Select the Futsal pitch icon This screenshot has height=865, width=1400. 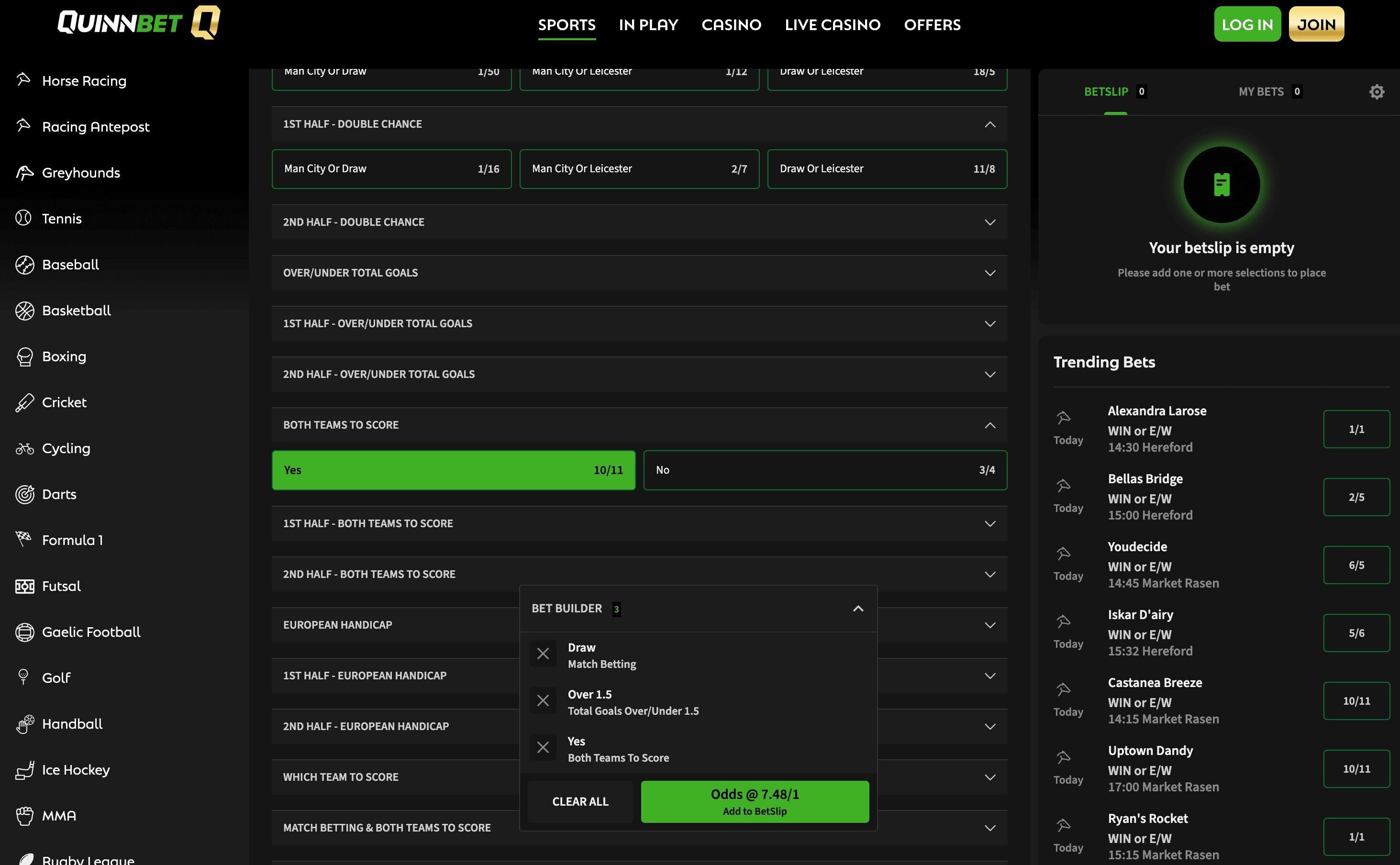(24, 587)
